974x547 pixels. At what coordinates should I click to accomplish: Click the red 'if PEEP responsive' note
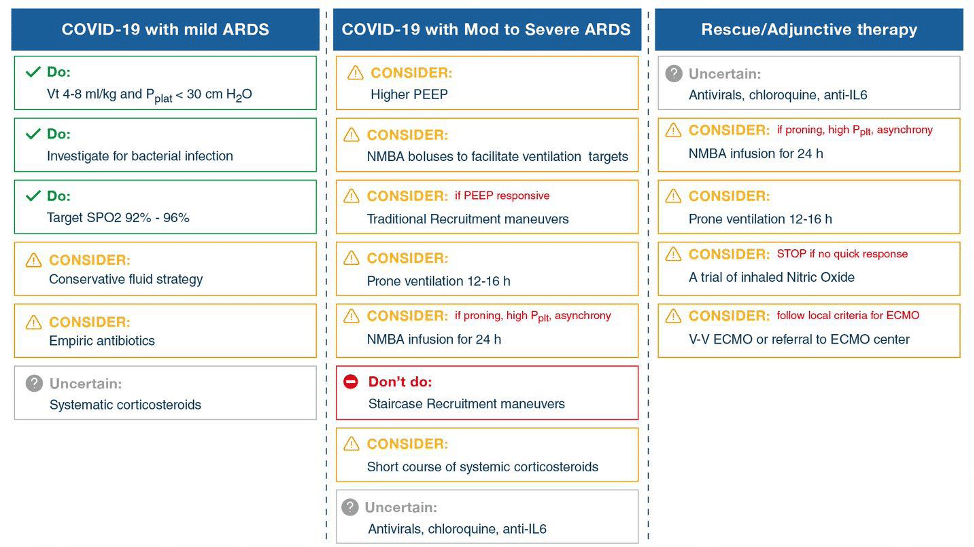[502, 196]
